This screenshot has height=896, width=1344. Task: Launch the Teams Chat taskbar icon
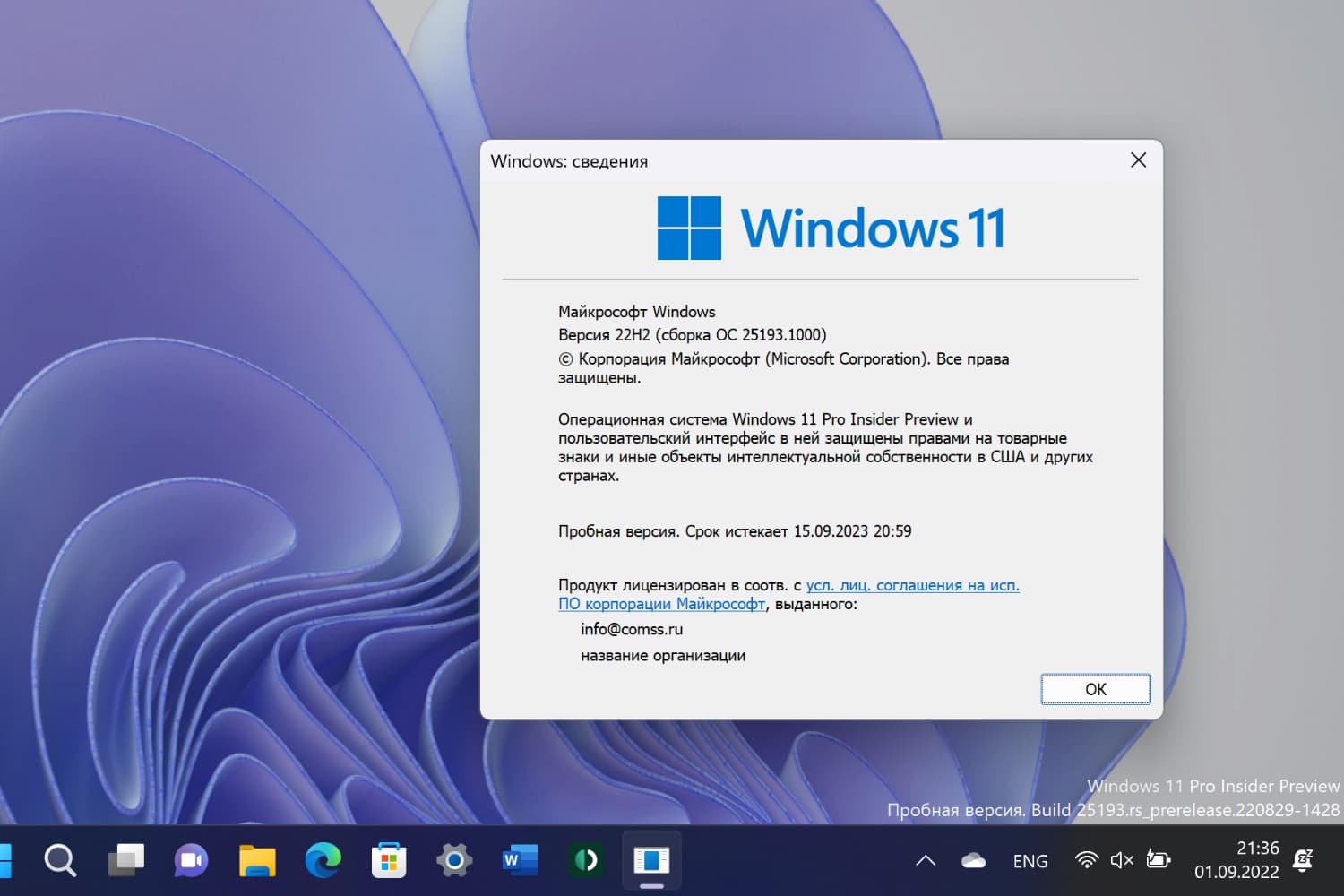pos(191,861)
